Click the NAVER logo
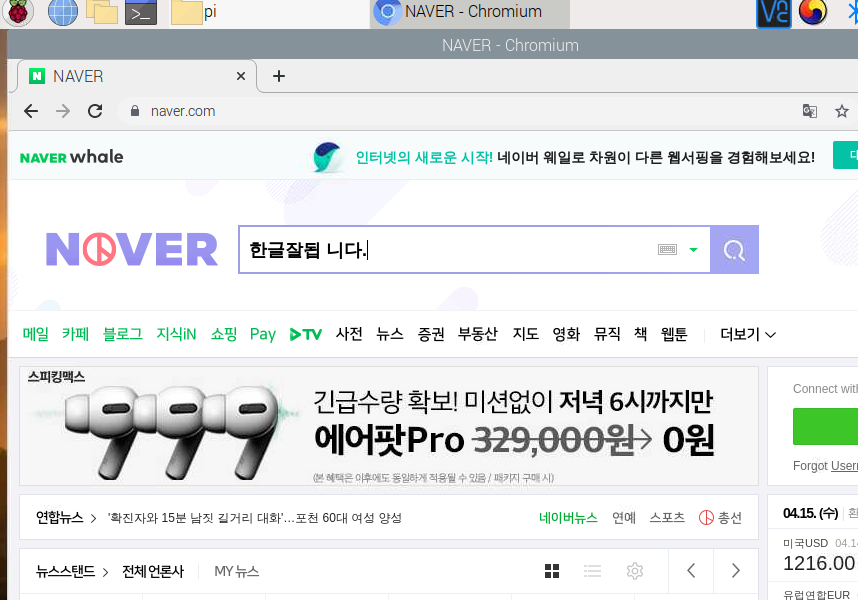This screenshot has height=600, width=858. (x=131, y=249)
